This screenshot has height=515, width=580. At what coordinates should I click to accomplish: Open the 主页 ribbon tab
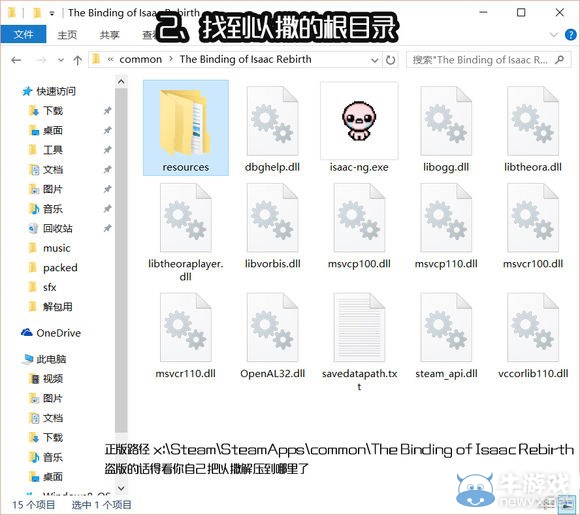[67, 35]
